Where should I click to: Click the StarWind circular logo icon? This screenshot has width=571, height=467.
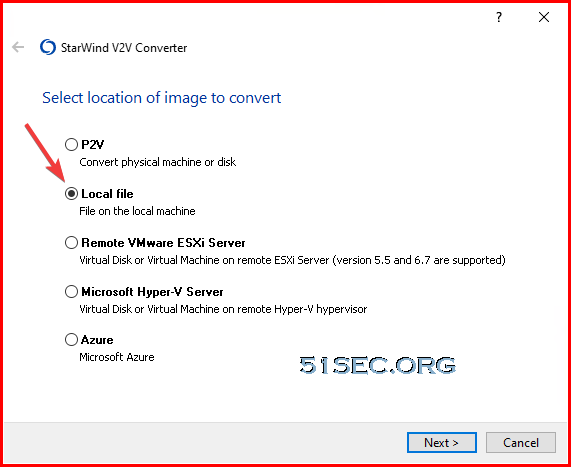coord(48,47)
